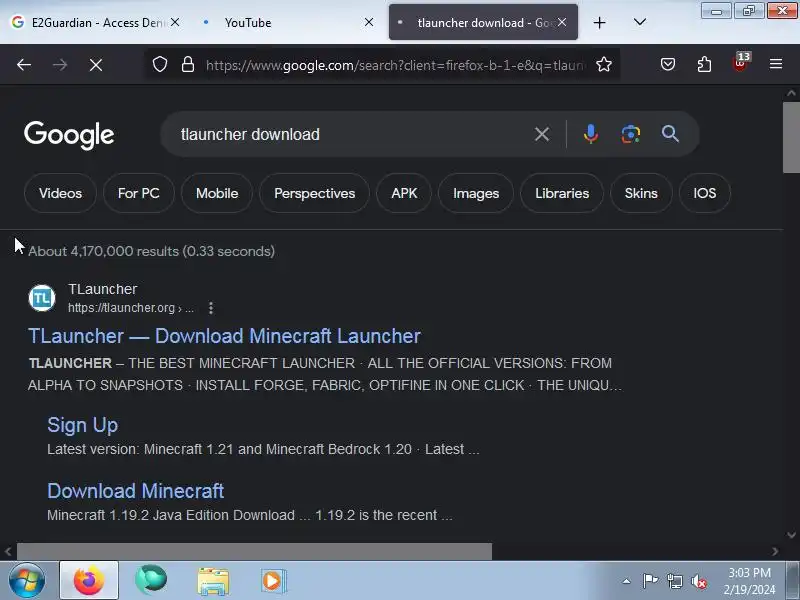The height and width of the screenshot is (600, 800).
Task: Filter results by Perspectives
Action: click(314, 193)
